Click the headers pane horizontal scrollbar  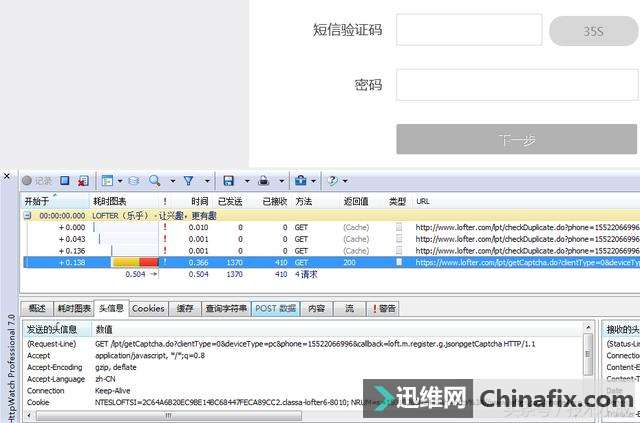(168, 416)
